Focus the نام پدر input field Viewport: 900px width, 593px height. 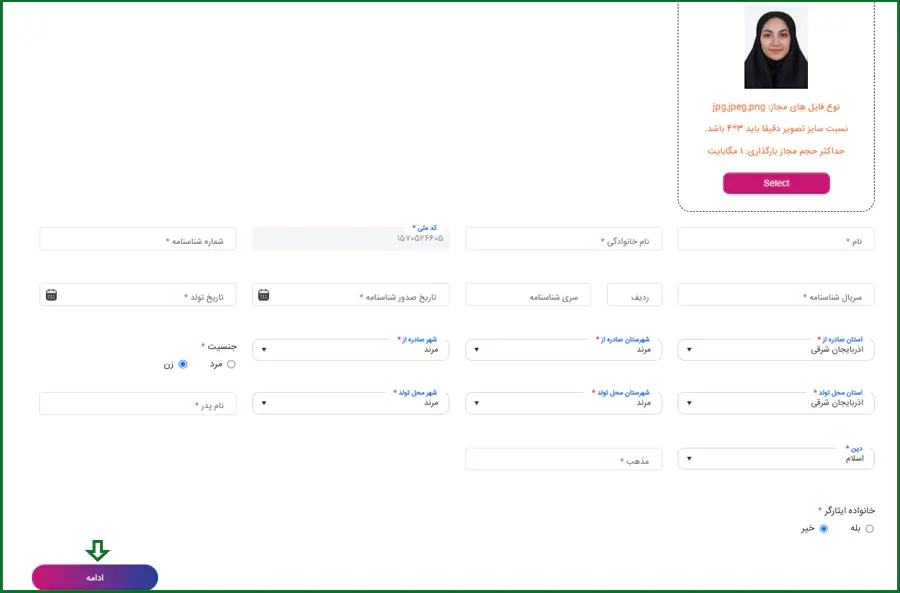(138, 404)
